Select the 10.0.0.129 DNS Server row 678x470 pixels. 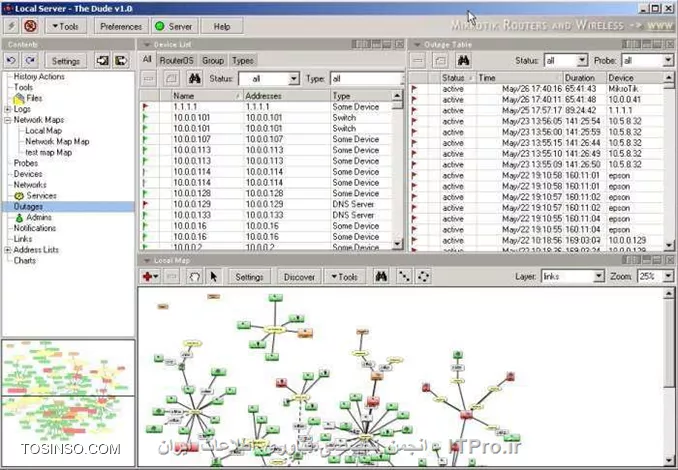pos(266,204)
